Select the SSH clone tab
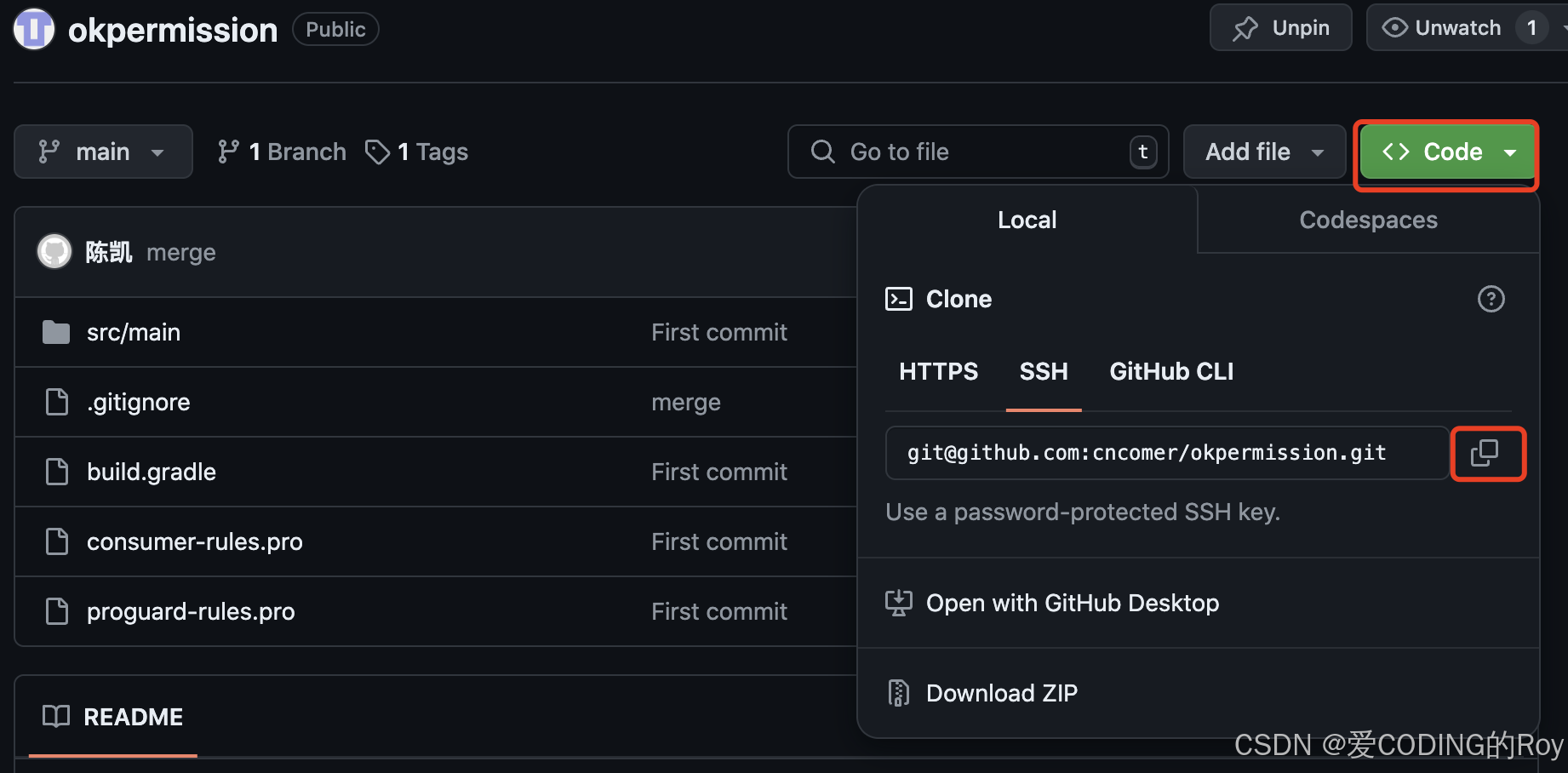 pyautogui.click(x=1044, y=371)
